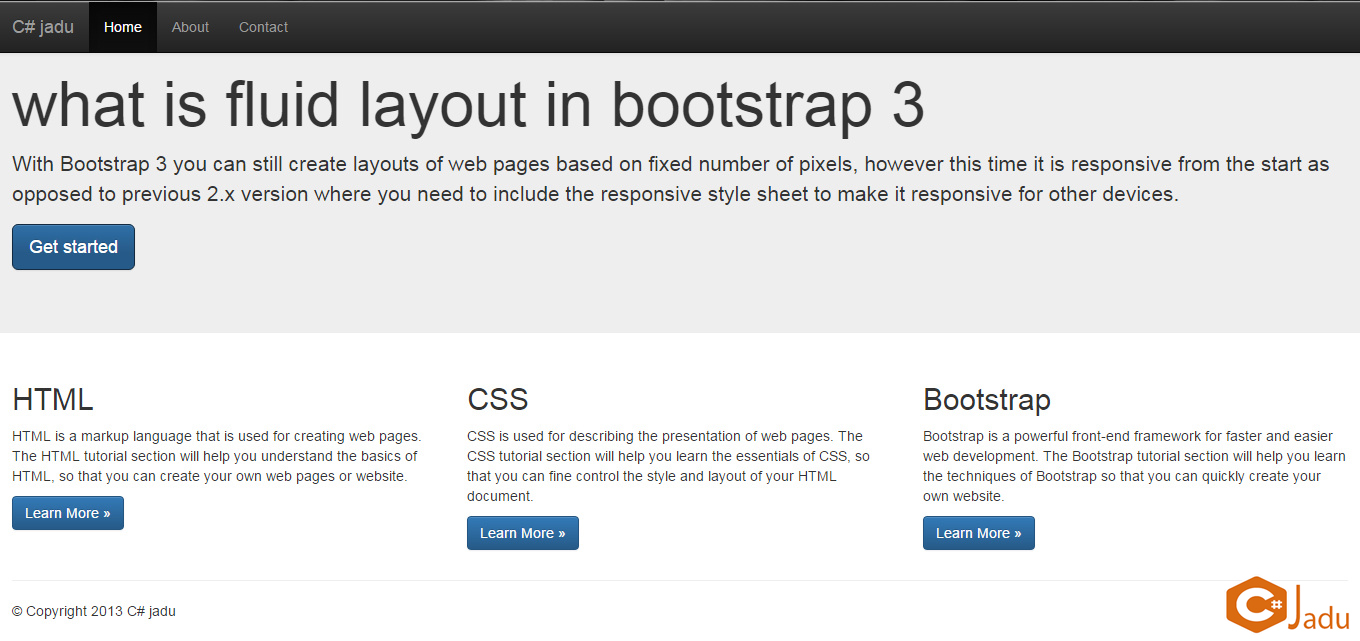The height and width of the screenshot is (641, 1360).
Task: Click the Copyright 2013 C# jadu footer text
Action: coord(94,611)
